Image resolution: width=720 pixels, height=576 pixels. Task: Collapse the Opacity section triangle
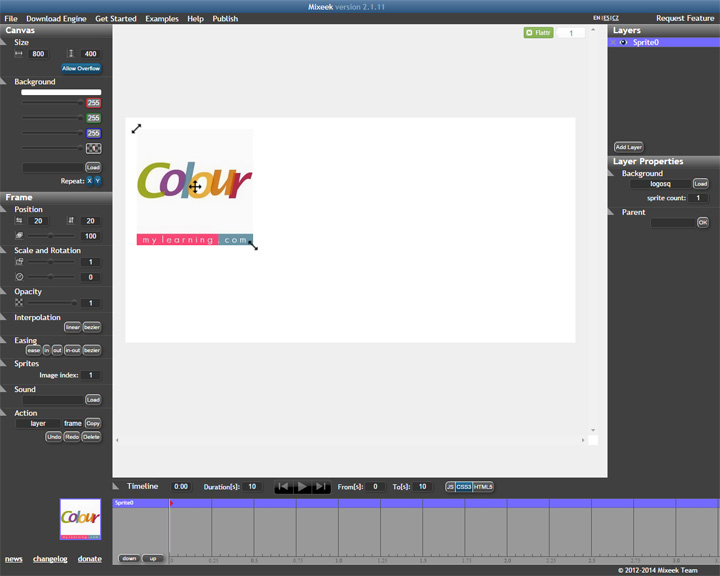[3, 292]
